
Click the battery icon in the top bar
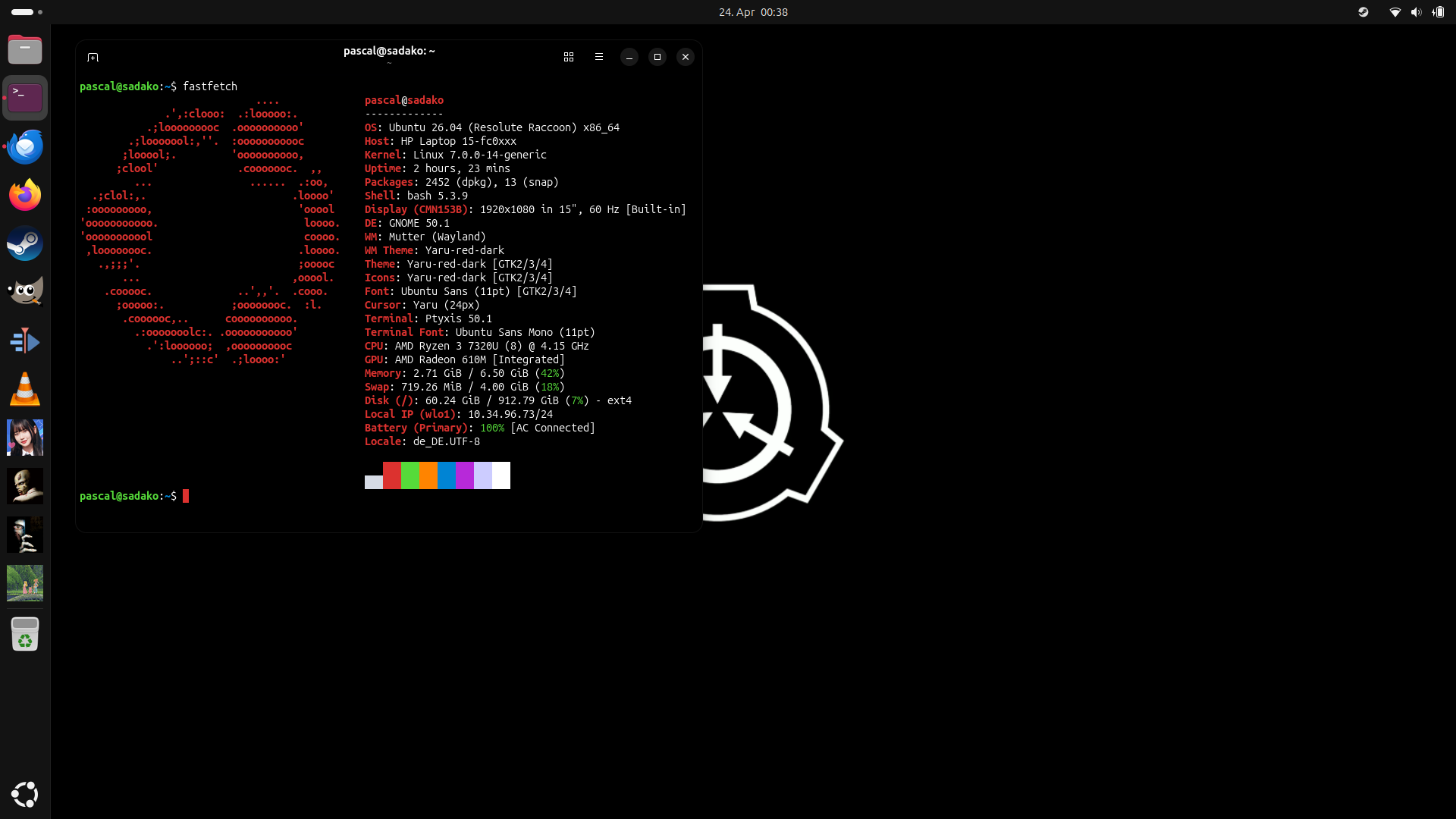coord(1438,12)
